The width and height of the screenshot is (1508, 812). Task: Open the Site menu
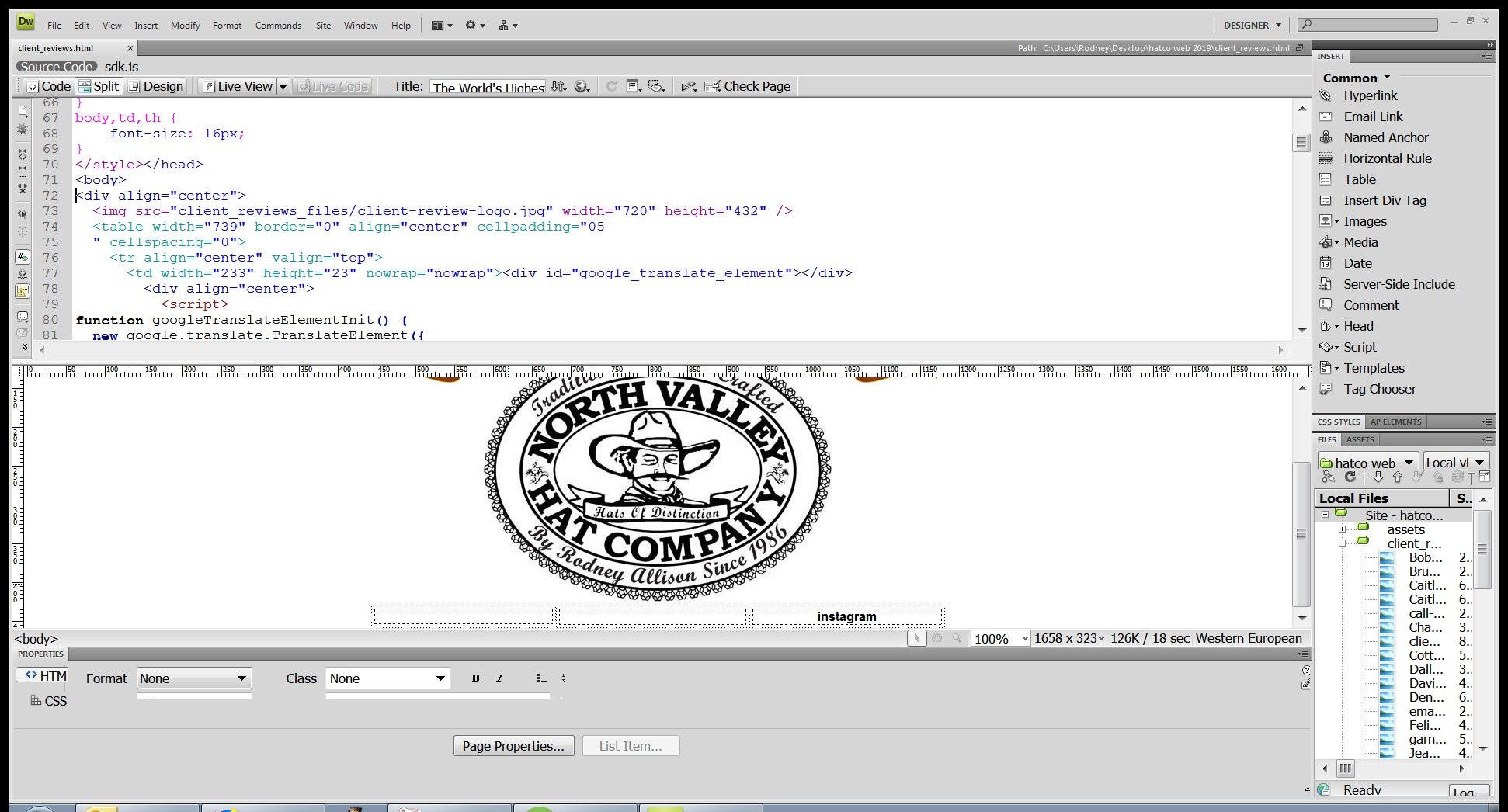pyautogui.click(x=323, y=26)
